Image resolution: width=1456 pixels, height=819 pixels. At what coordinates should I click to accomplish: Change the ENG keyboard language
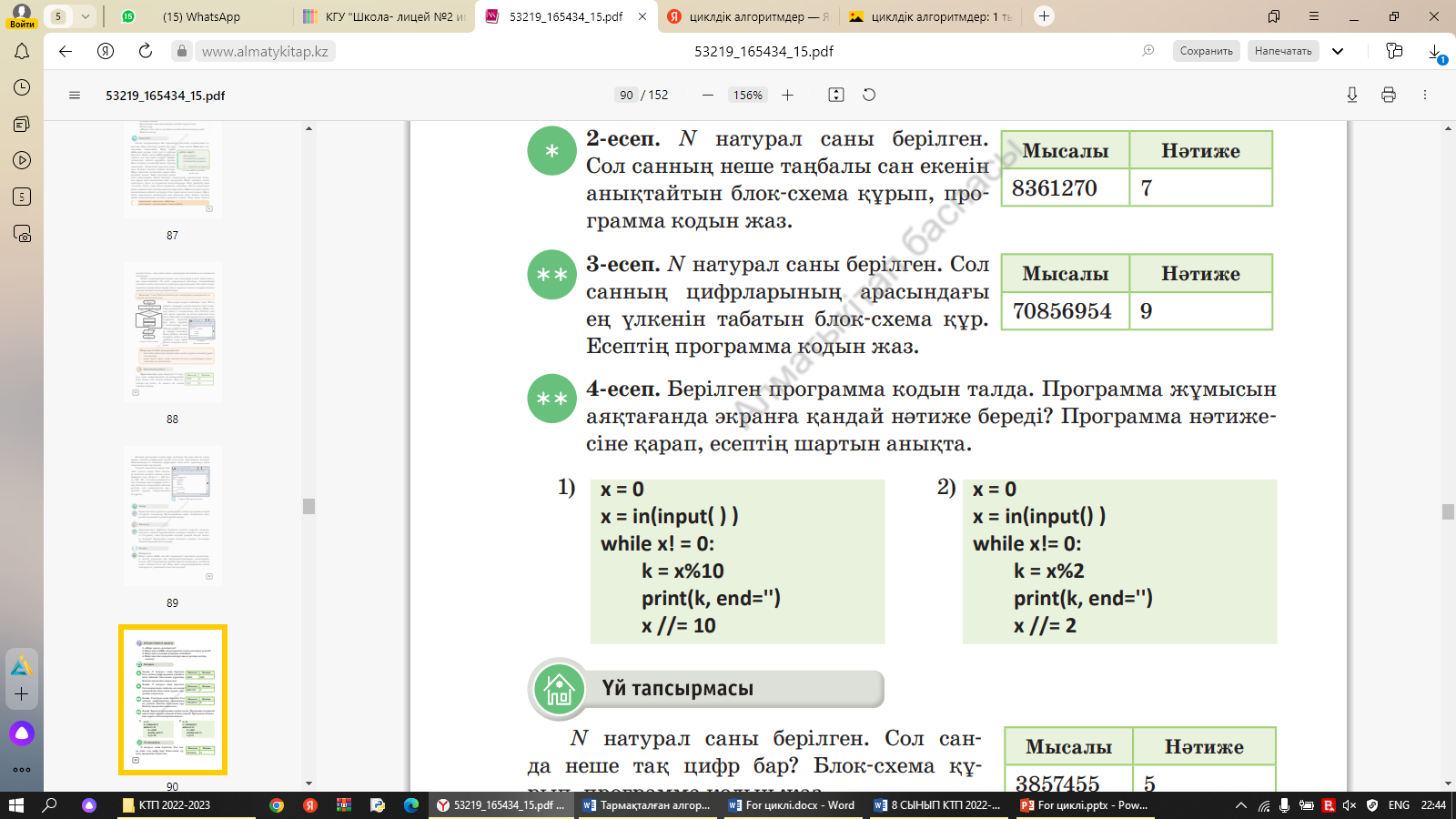1399,805
